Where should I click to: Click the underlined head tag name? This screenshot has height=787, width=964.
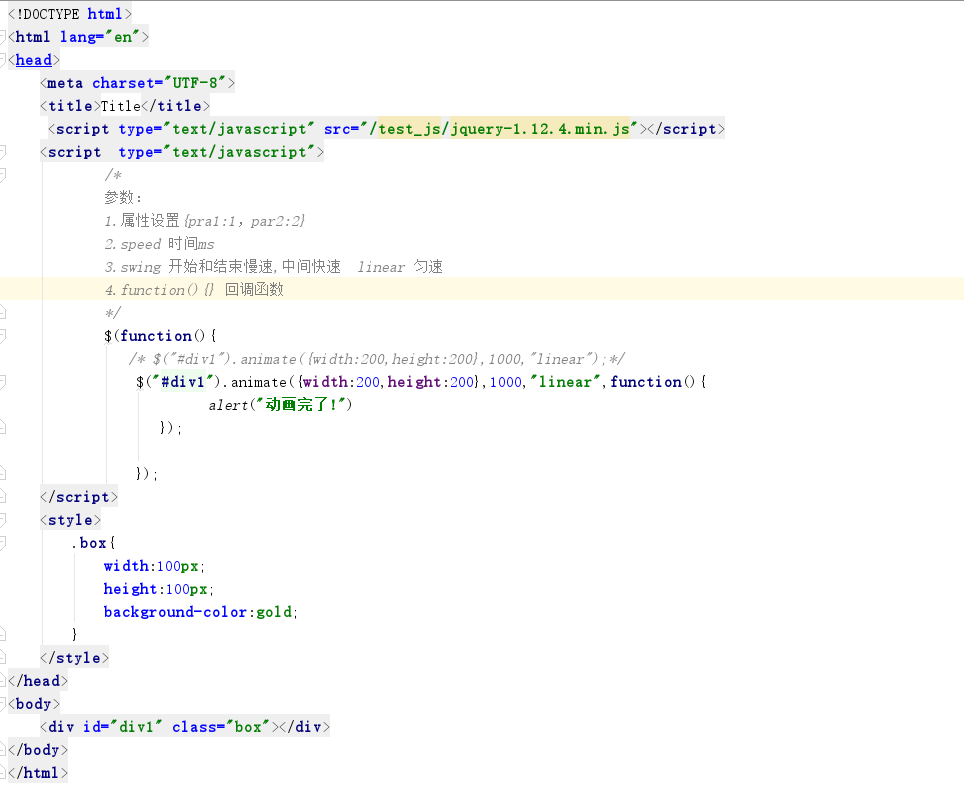[x=34, y=60]
